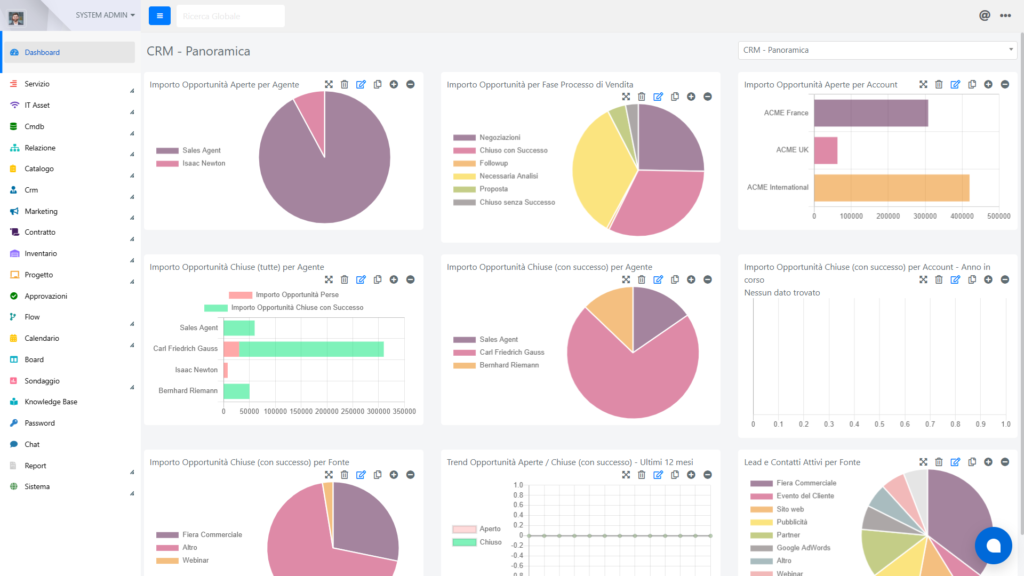Delete Opportunità Chiuse (tutte) per Agente widget
The height and width of the screenshot is (576, 1024).
[345, 280]
